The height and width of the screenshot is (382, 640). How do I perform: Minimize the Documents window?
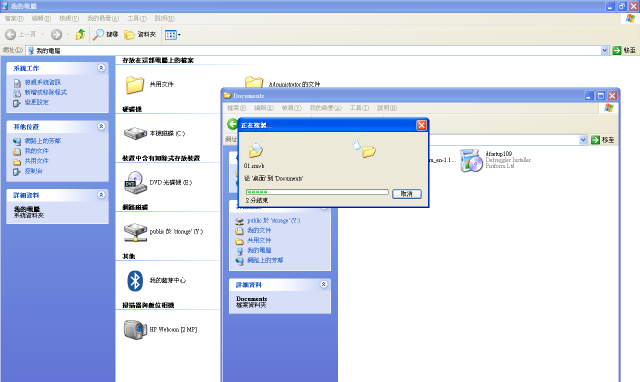(589, 96)
